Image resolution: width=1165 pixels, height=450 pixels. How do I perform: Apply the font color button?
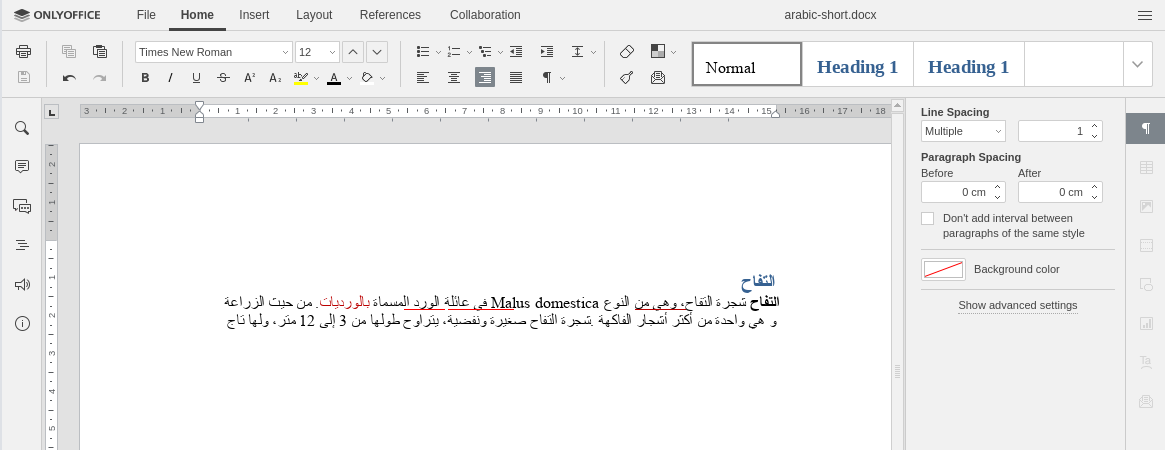pyautogui.click(x=334, y=77)
